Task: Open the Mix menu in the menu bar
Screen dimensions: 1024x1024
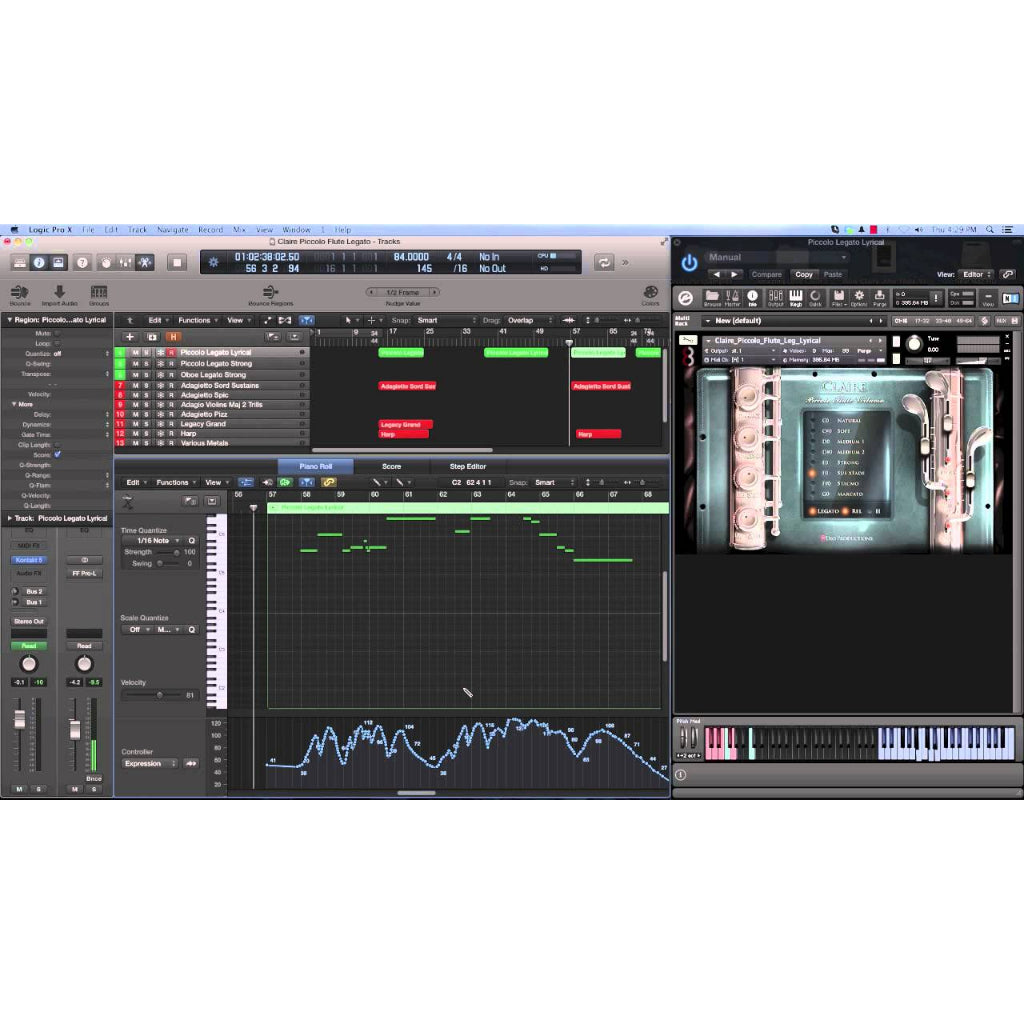Action: point(240,229)
